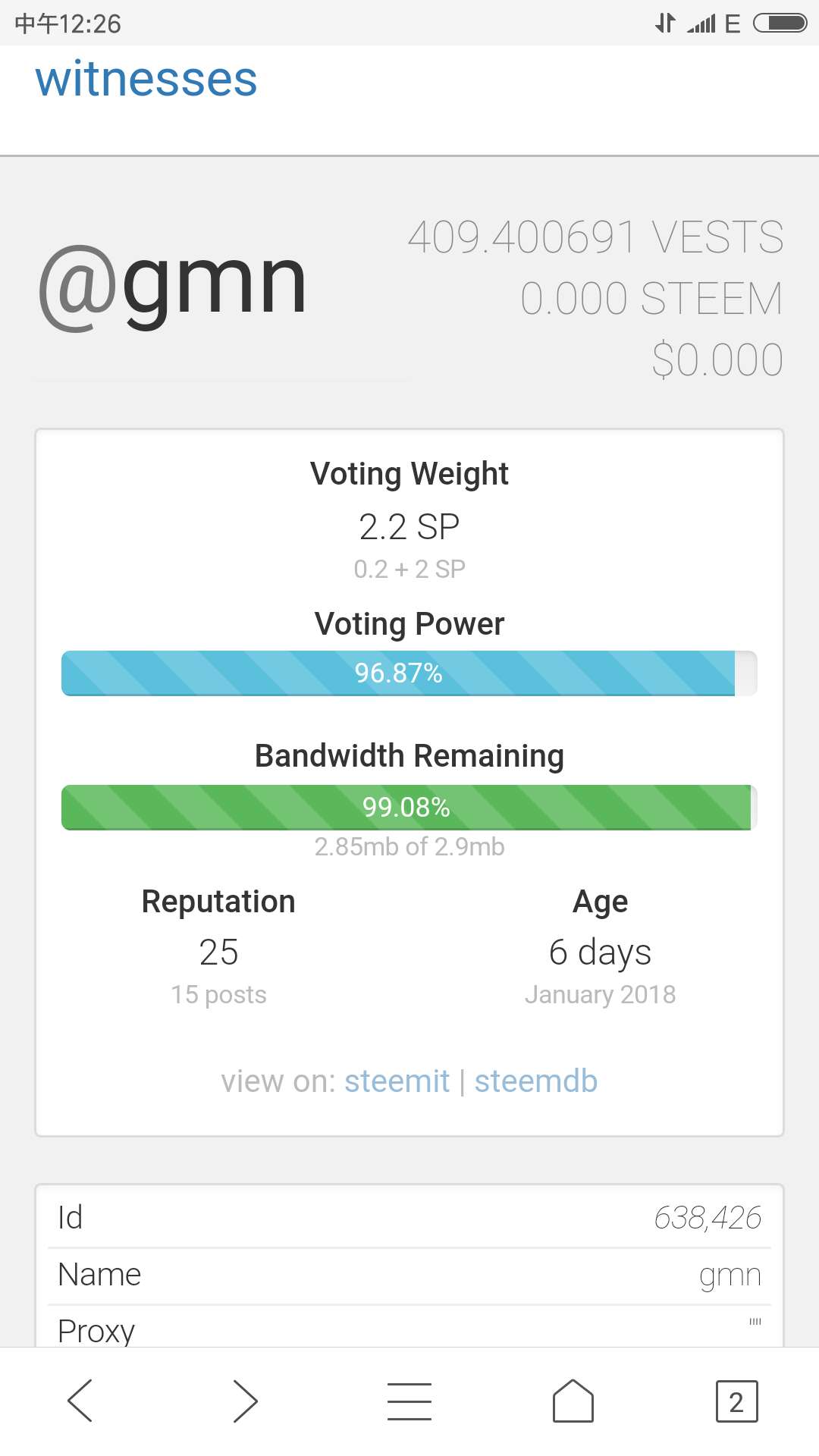Image resolution: width=819 pixels, height=1456 pixels.
Task: Open the witnesses link
Action: [146, 79]
